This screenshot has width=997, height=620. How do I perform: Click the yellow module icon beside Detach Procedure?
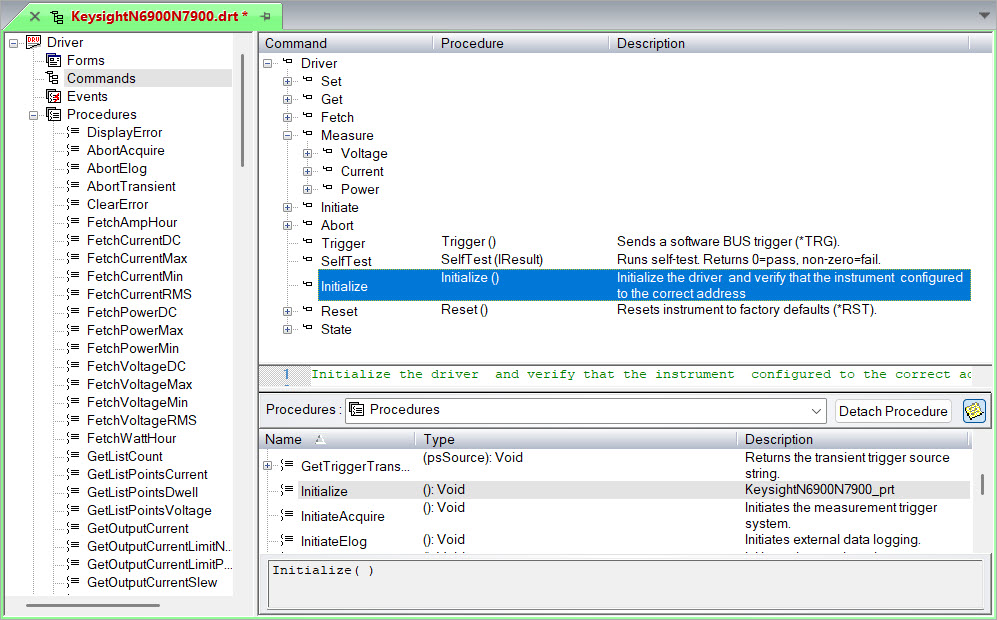tap(974, 410)
